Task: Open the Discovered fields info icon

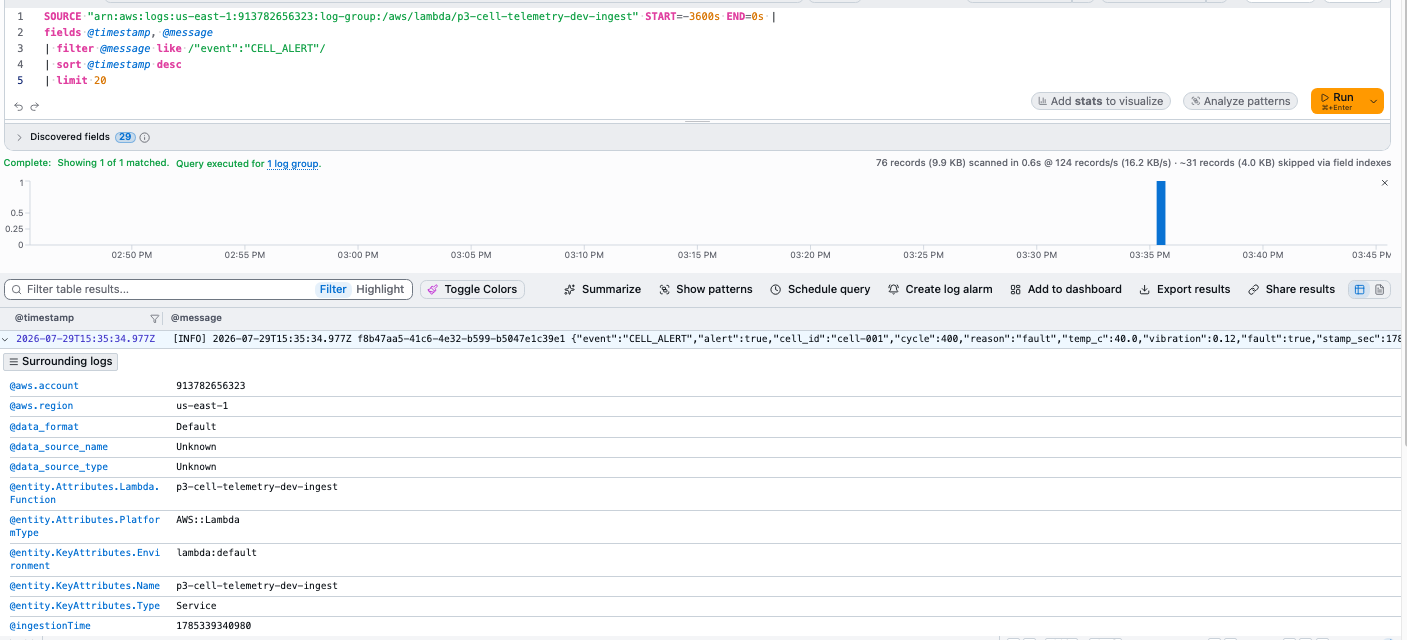Action: [144, 137]
